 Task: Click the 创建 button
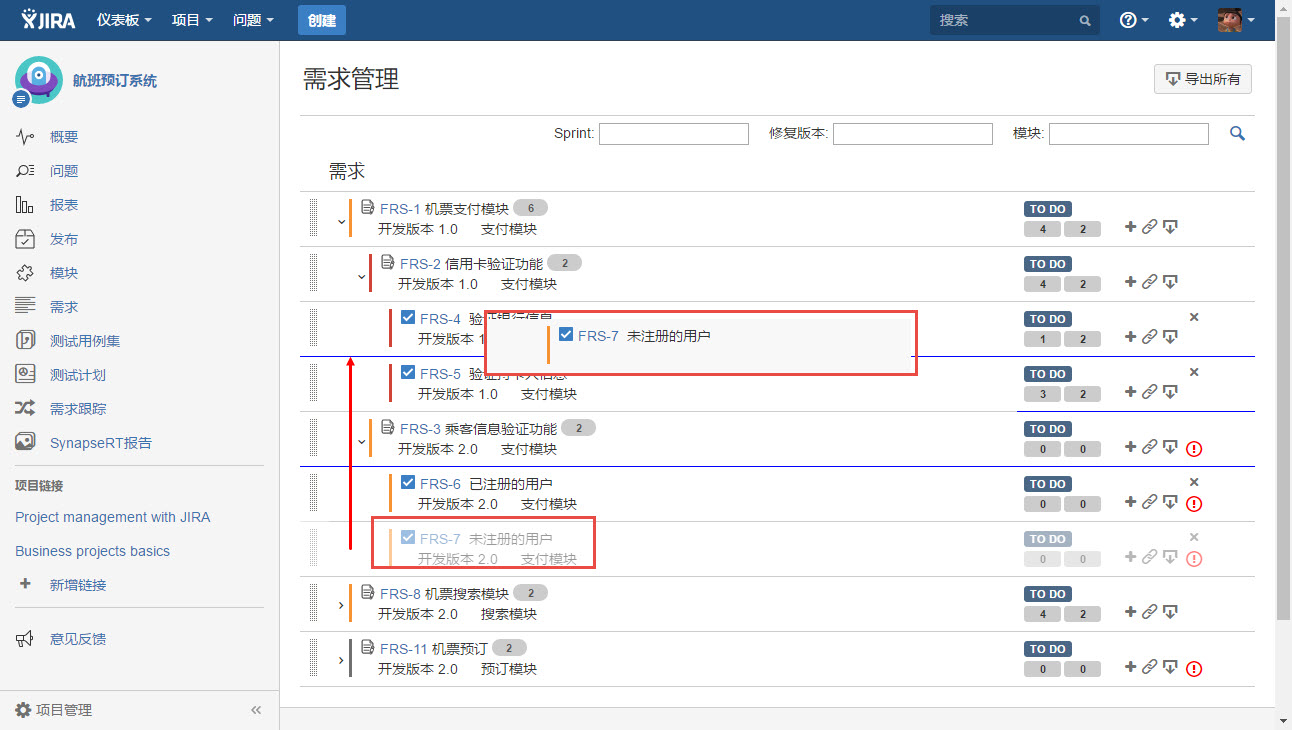(322, 20)
